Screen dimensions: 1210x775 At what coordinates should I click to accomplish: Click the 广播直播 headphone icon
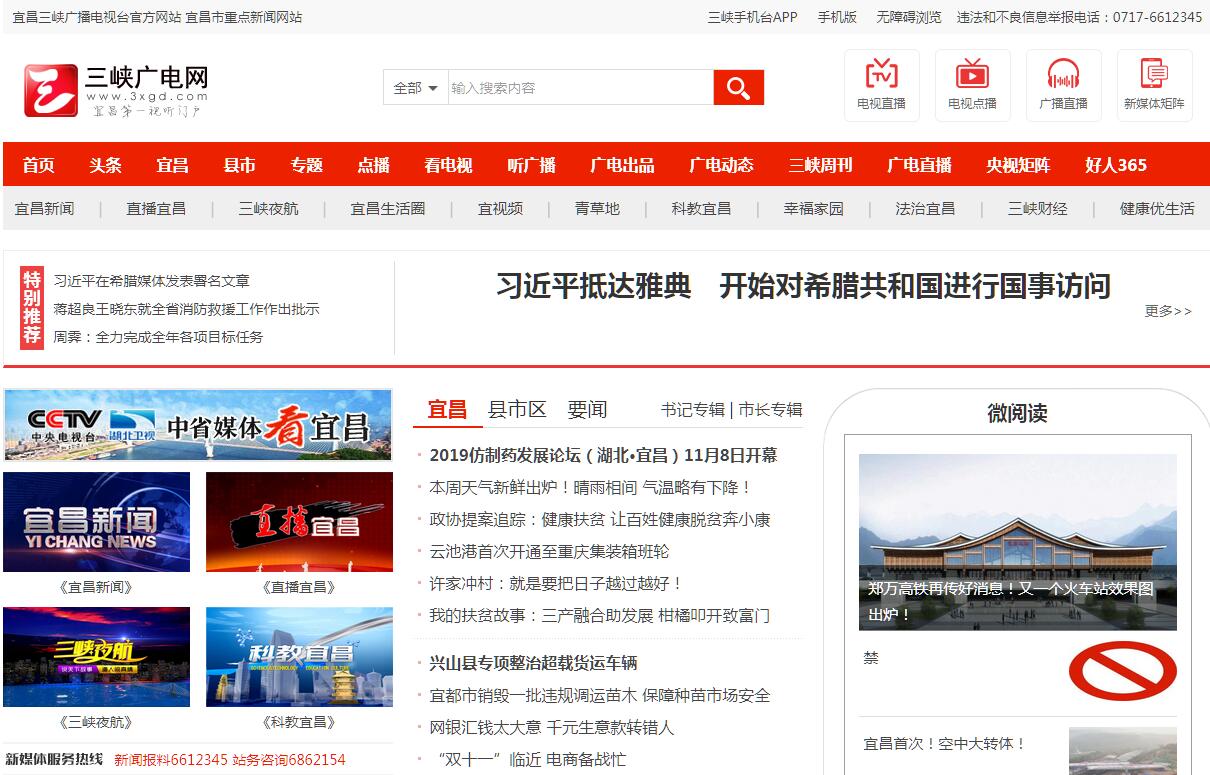click(1063, 77)
